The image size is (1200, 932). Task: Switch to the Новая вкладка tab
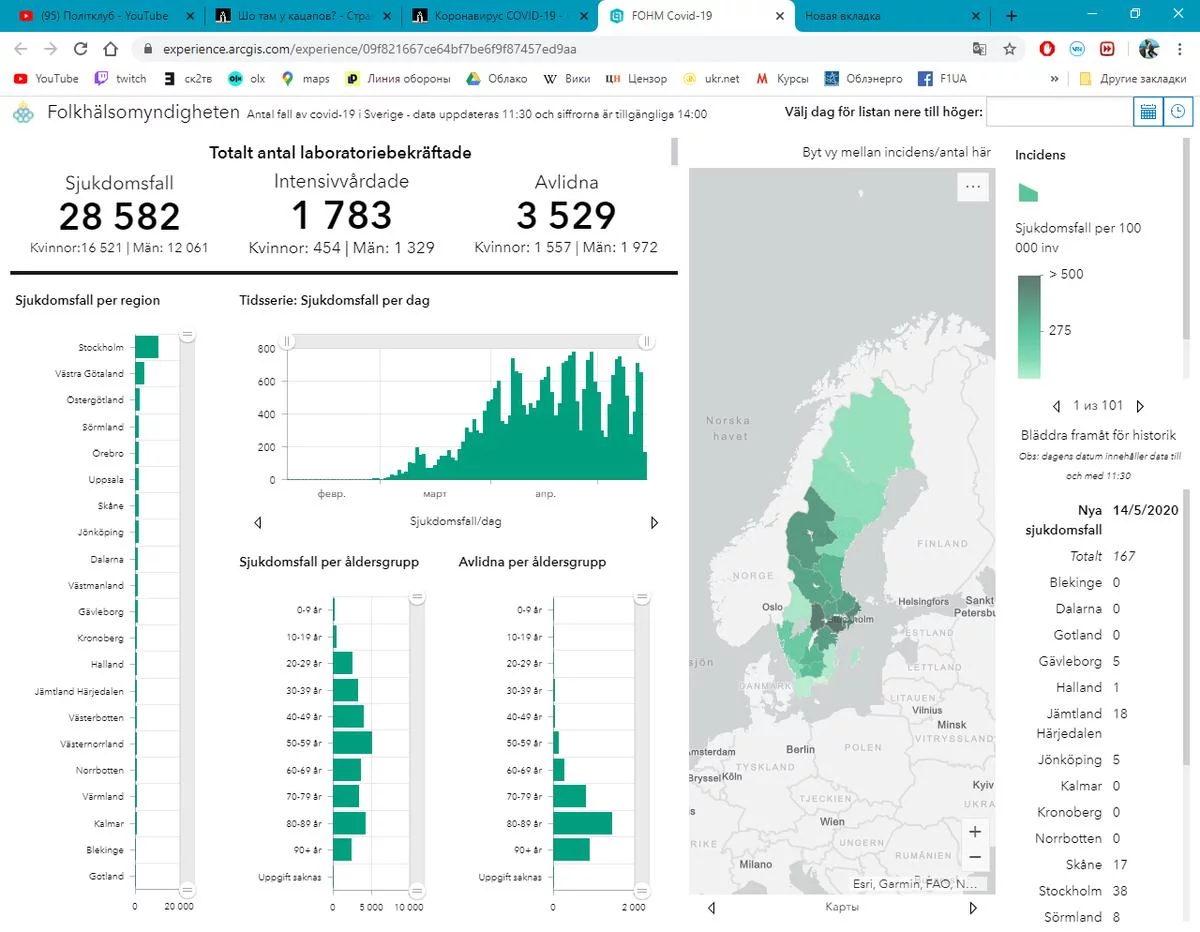point(880,16)
